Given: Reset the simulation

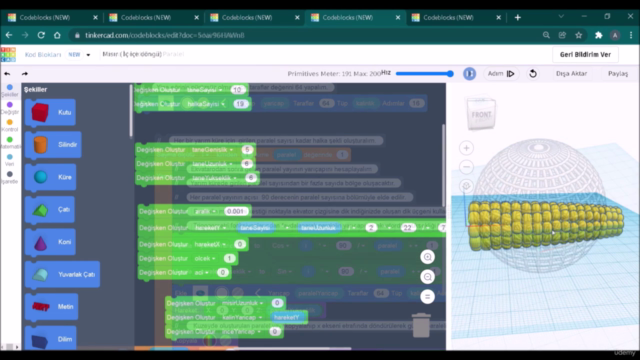Looking at the screenshot, I should (x=533, y=73).
